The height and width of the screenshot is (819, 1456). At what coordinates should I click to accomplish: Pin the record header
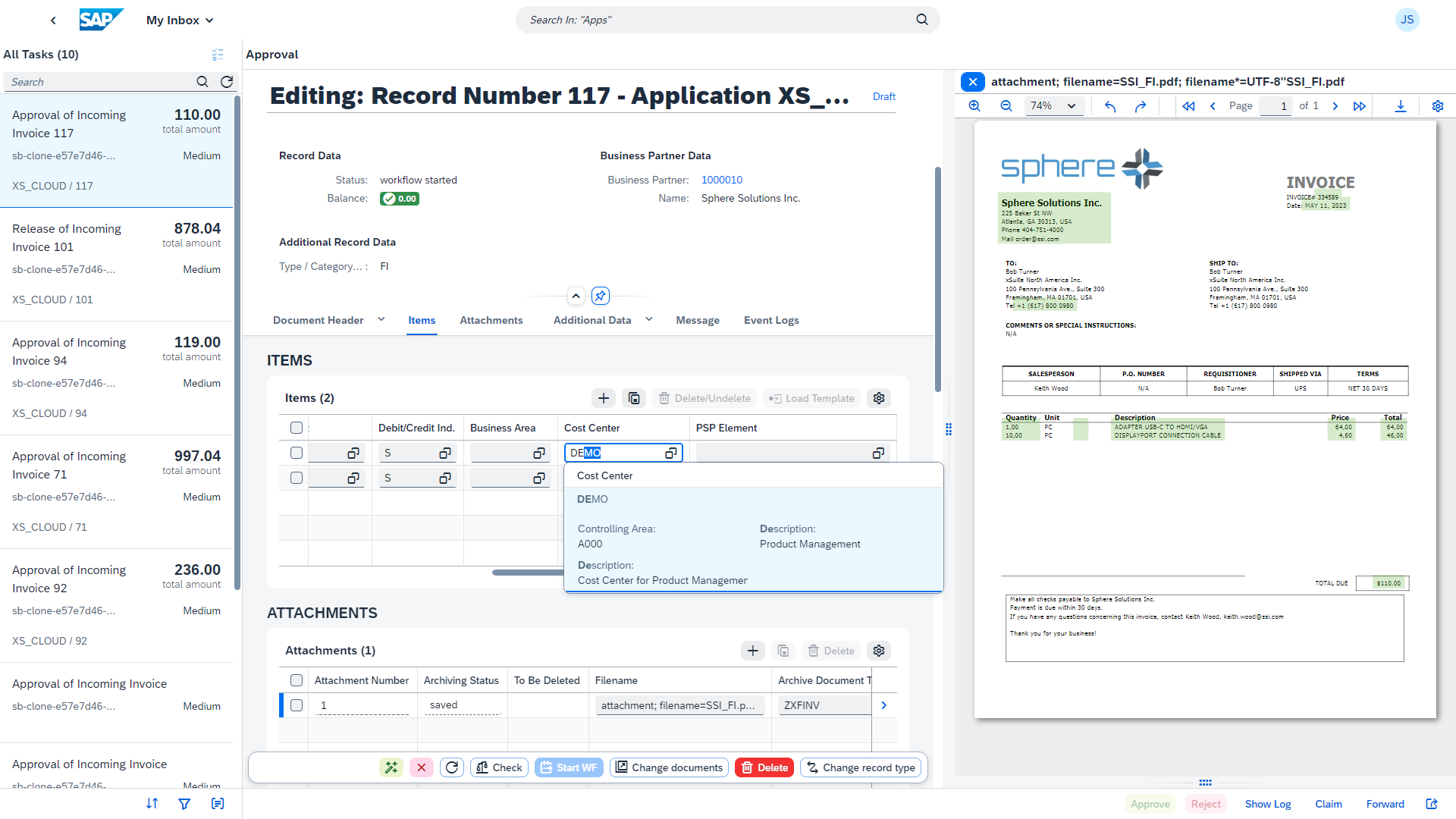tap(601, 296)
